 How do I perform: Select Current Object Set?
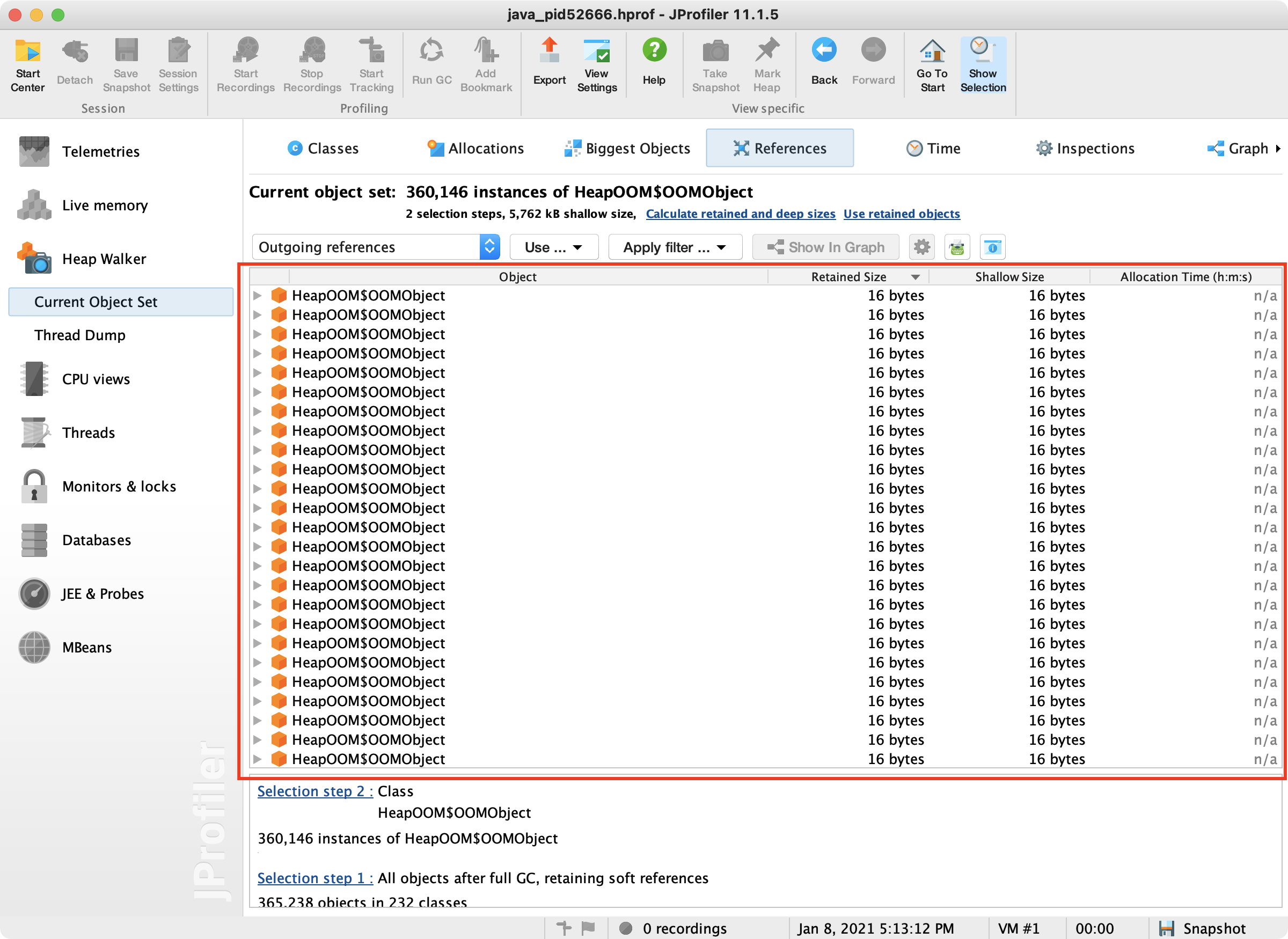[121, 302]
